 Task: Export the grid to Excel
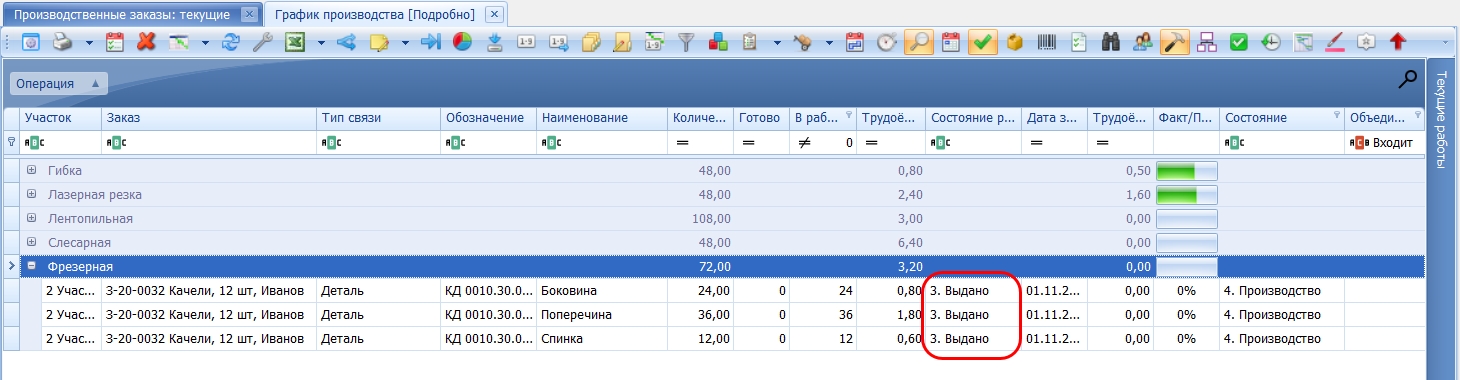point(295,42)
